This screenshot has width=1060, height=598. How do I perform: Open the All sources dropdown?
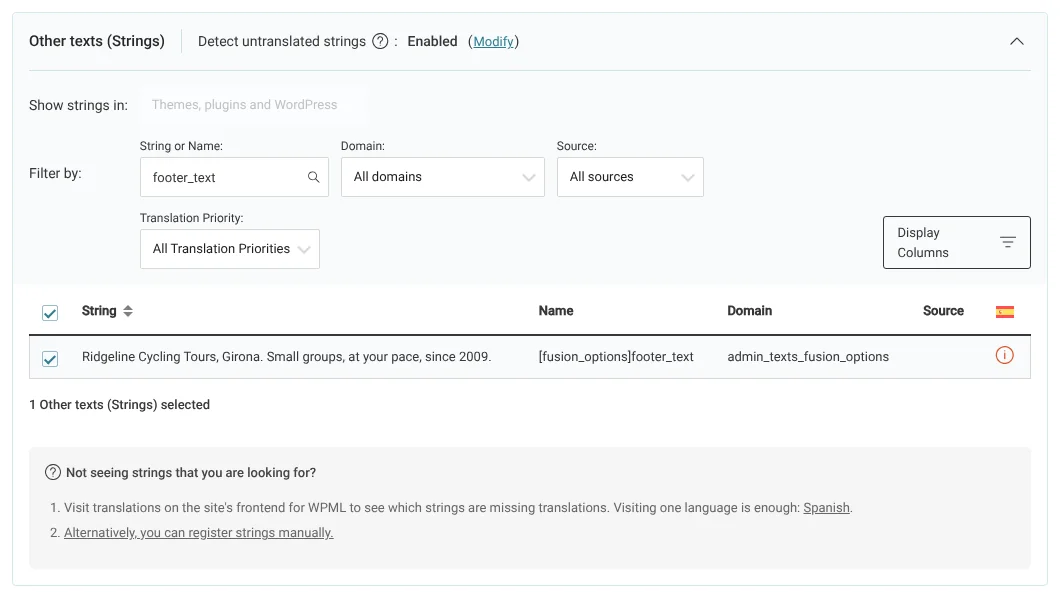(630, 177)
